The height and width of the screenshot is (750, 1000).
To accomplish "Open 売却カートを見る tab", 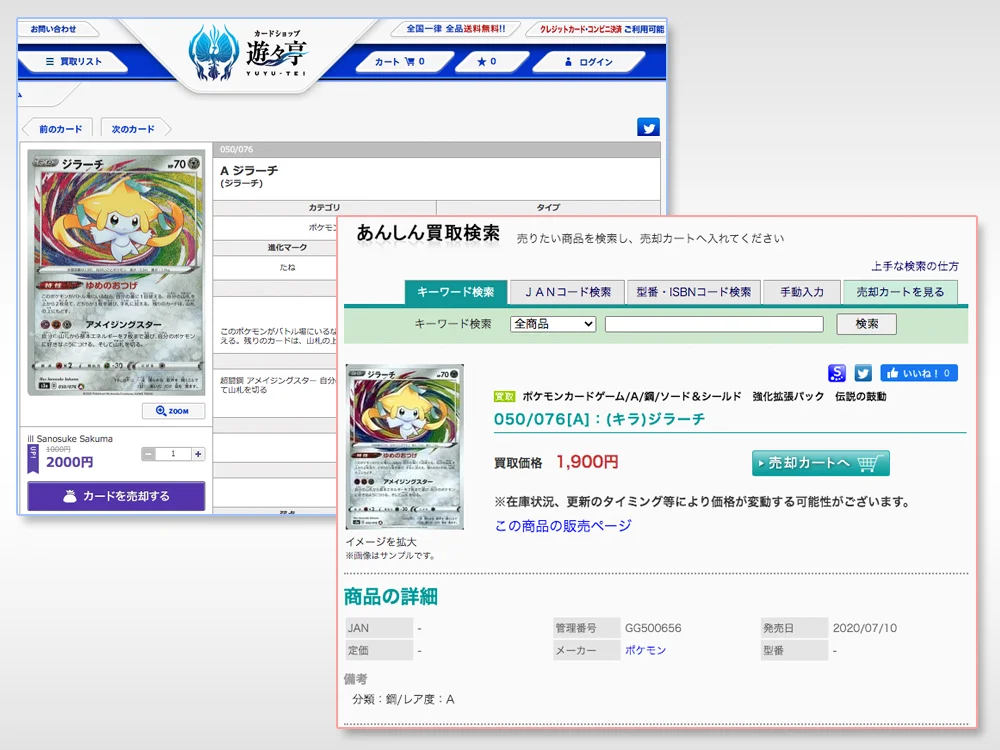I will click(x=900, y=292).
